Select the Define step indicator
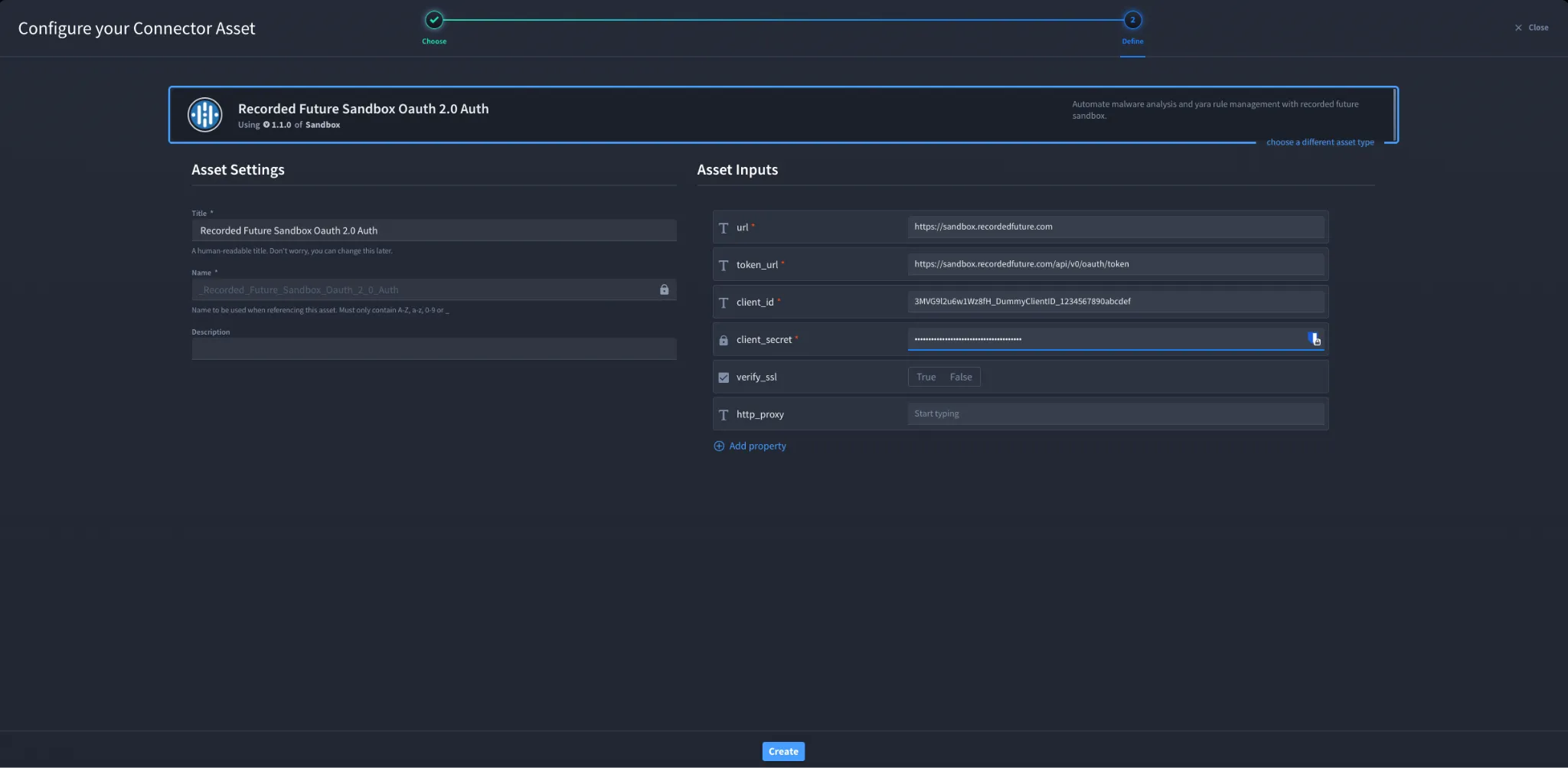This screenshot has height=768, width=1568. (x=1132, y=20)
